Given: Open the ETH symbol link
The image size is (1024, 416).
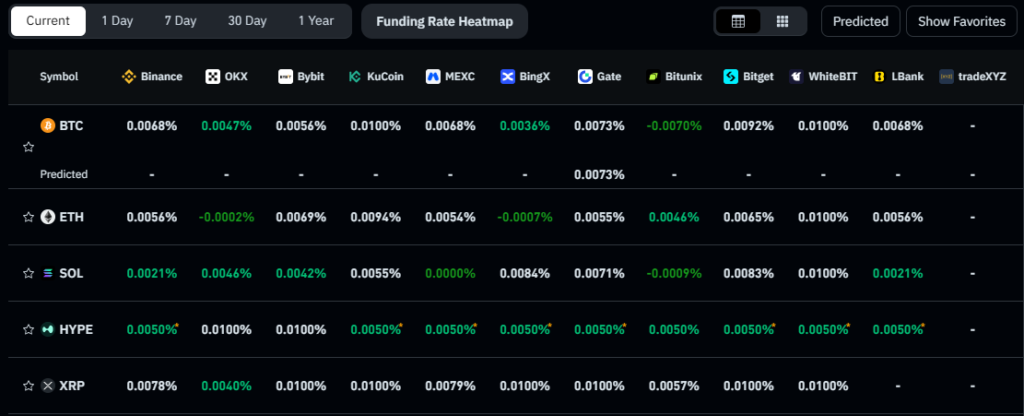Looking at the screenshot, I should coord(71,217).
